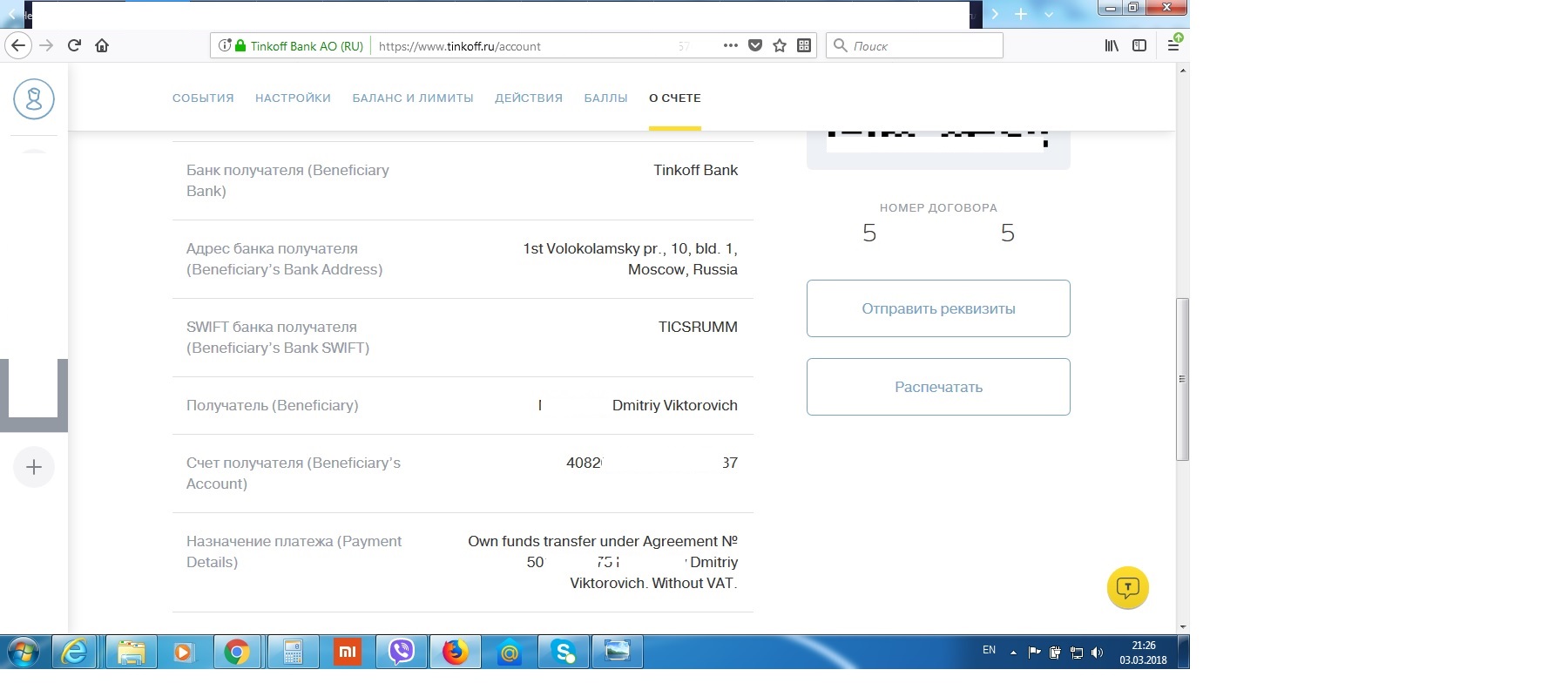List all open tabs dropdown

click(x=1049, y=14)
